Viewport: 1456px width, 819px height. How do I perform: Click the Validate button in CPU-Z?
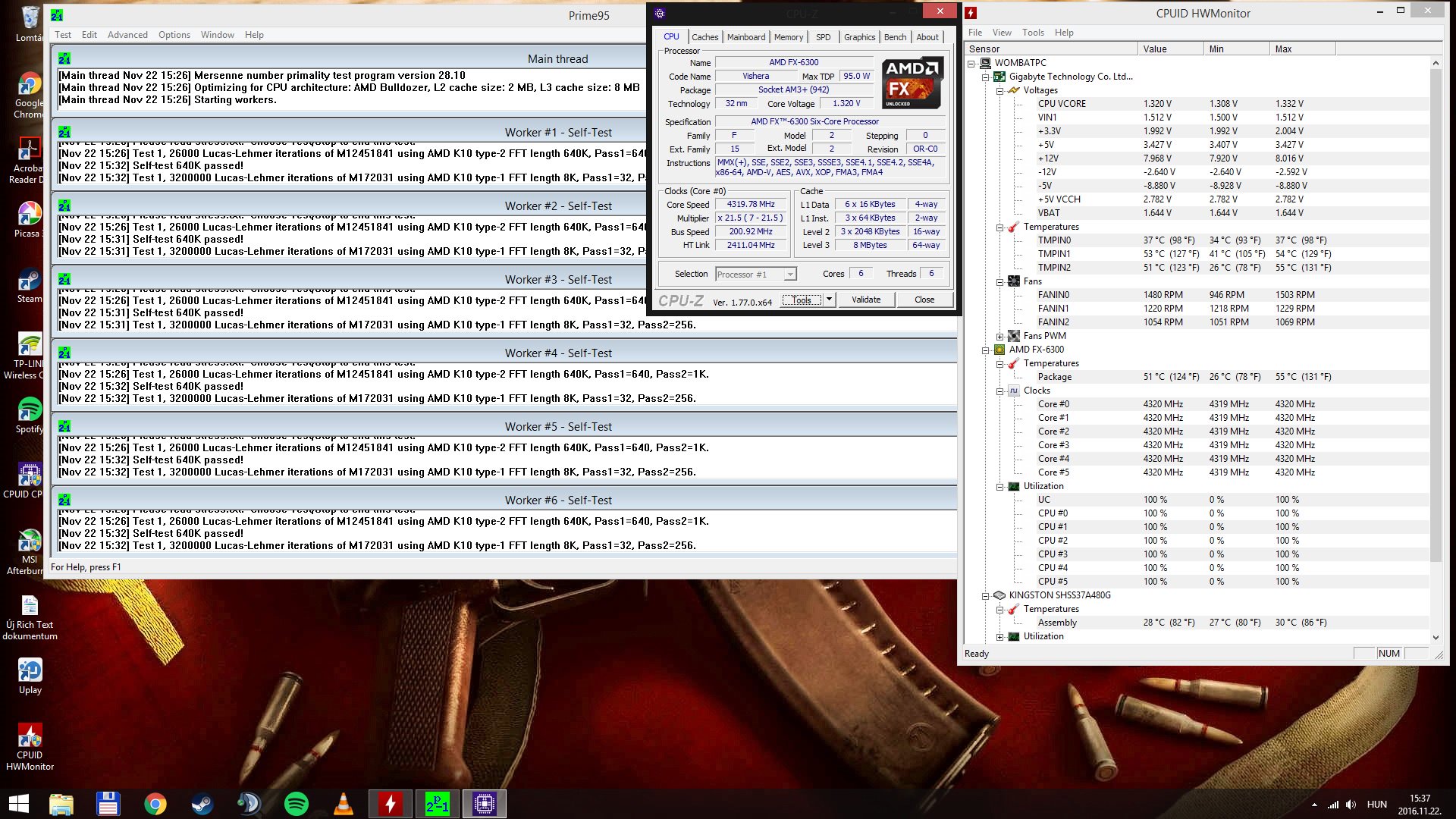866,300
